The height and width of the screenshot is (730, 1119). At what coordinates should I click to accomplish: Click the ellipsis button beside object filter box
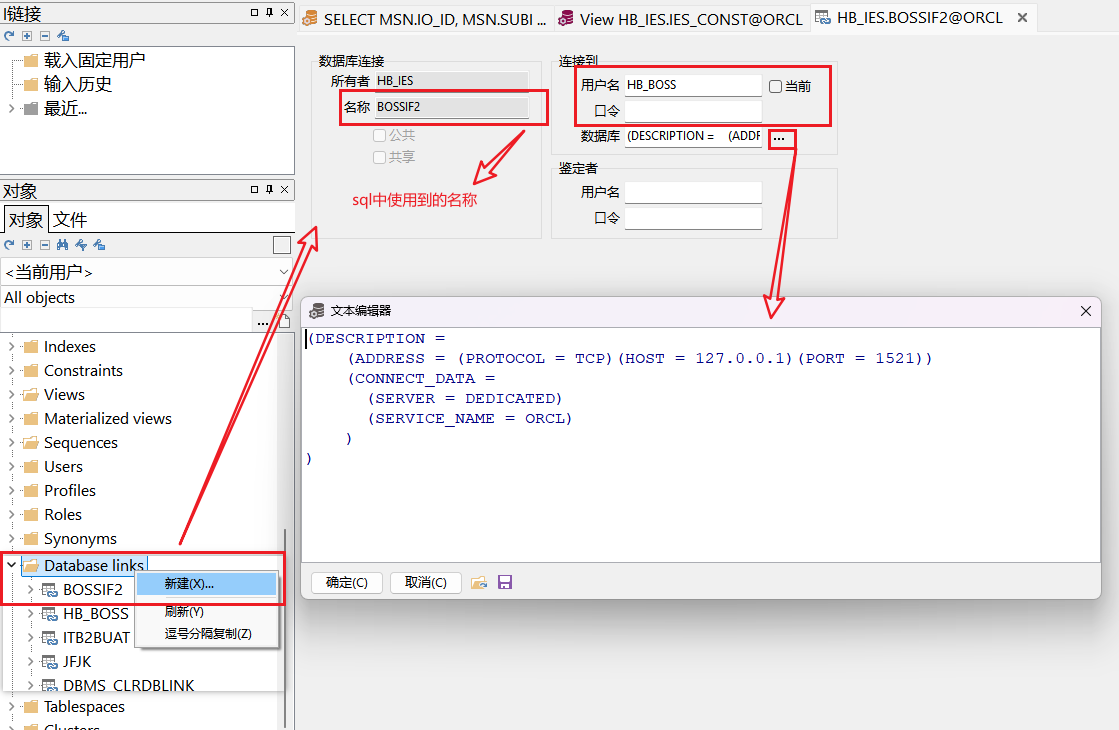tap(263, 323)
